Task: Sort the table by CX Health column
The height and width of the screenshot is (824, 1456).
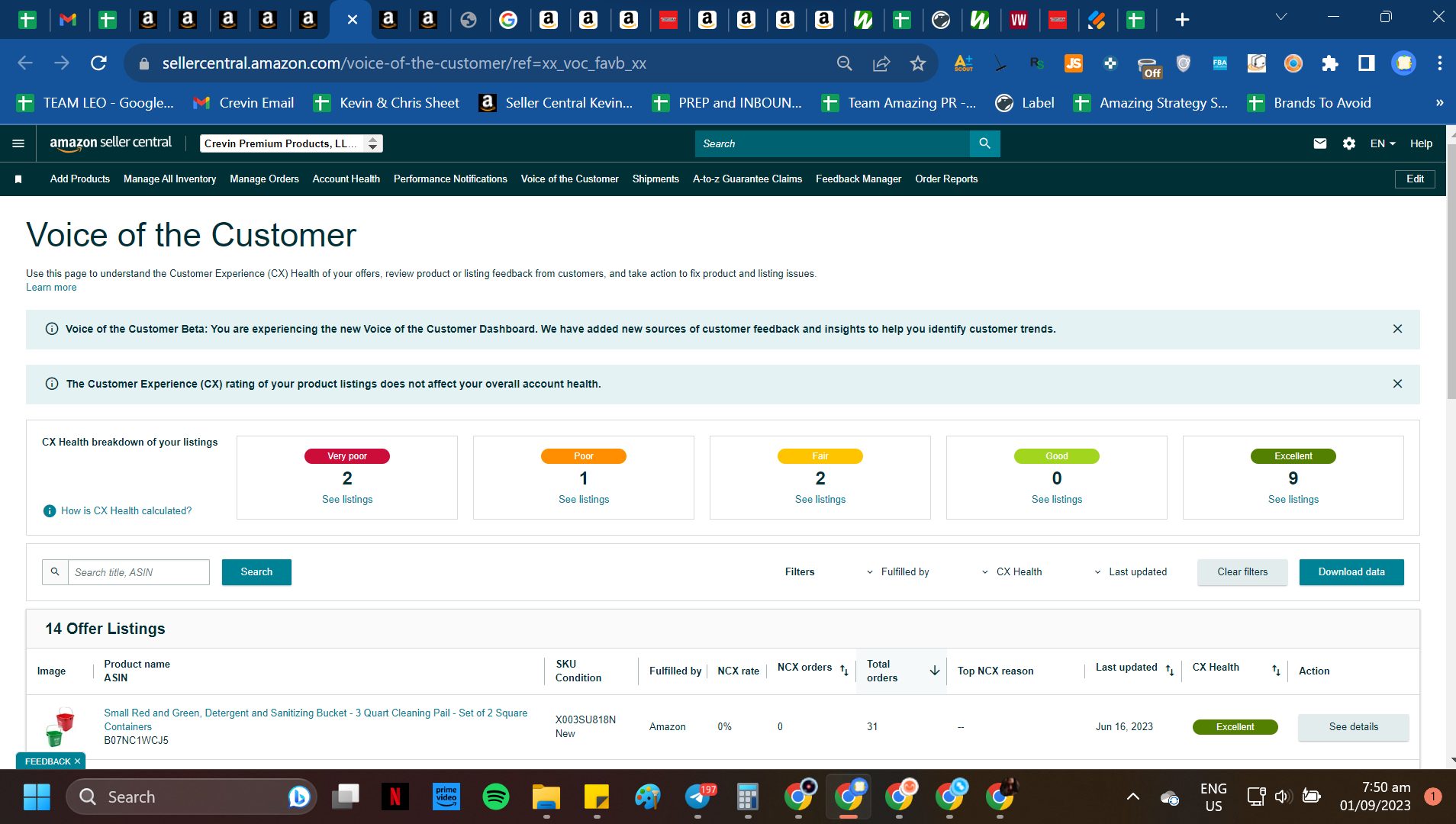Action: 1276,670
